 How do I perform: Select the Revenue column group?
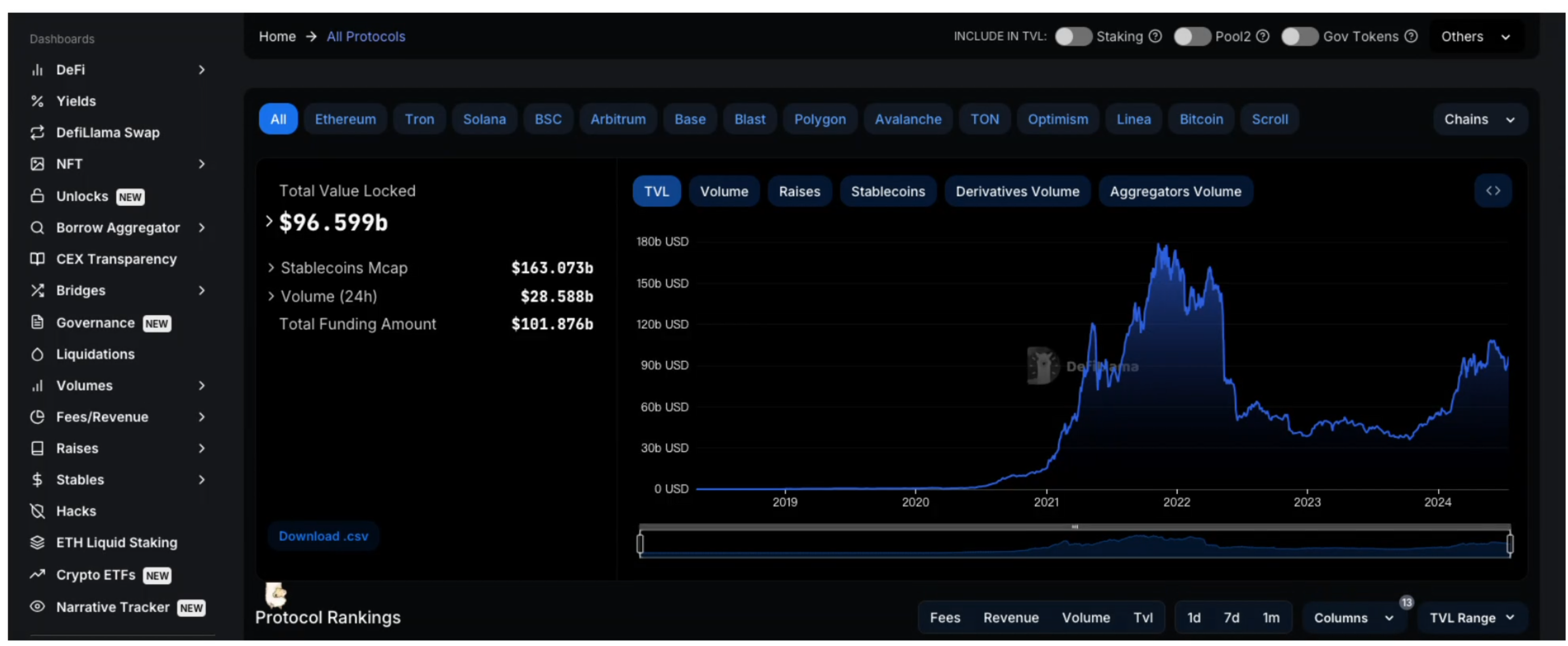[x=1010, y=618]
